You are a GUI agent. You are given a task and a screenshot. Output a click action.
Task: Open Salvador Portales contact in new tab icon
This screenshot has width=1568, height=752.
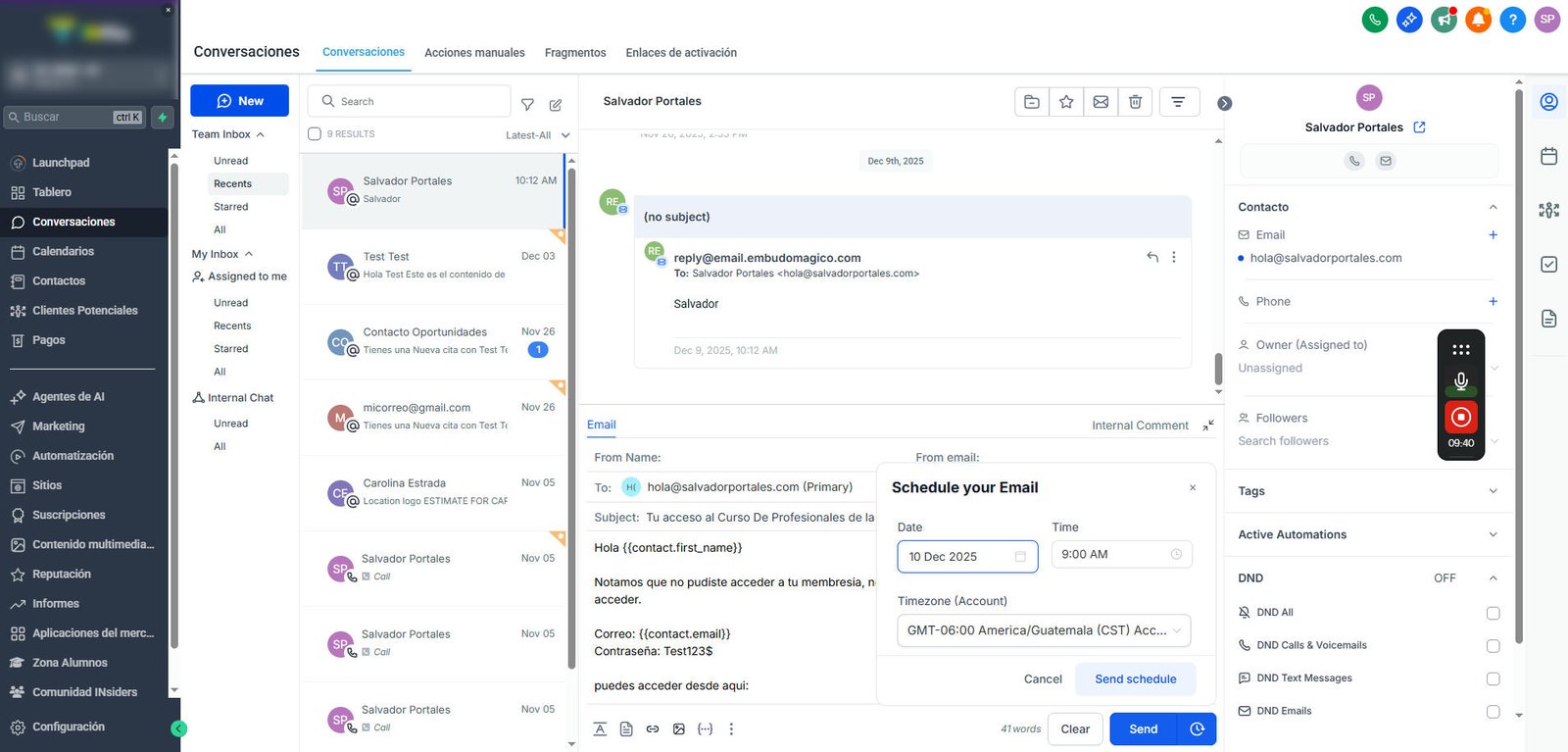click(1420, 127)
